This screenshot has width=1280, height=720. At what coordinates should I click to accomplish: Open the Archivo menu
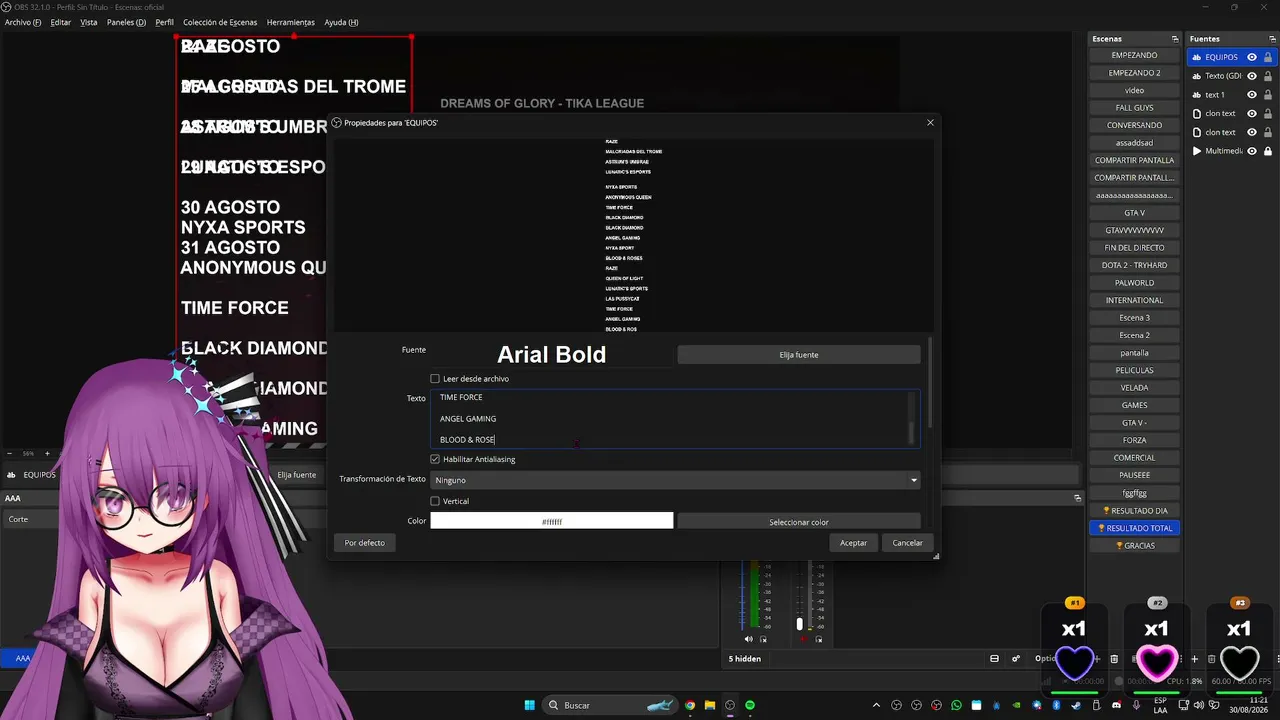click(x=23, y=22)
